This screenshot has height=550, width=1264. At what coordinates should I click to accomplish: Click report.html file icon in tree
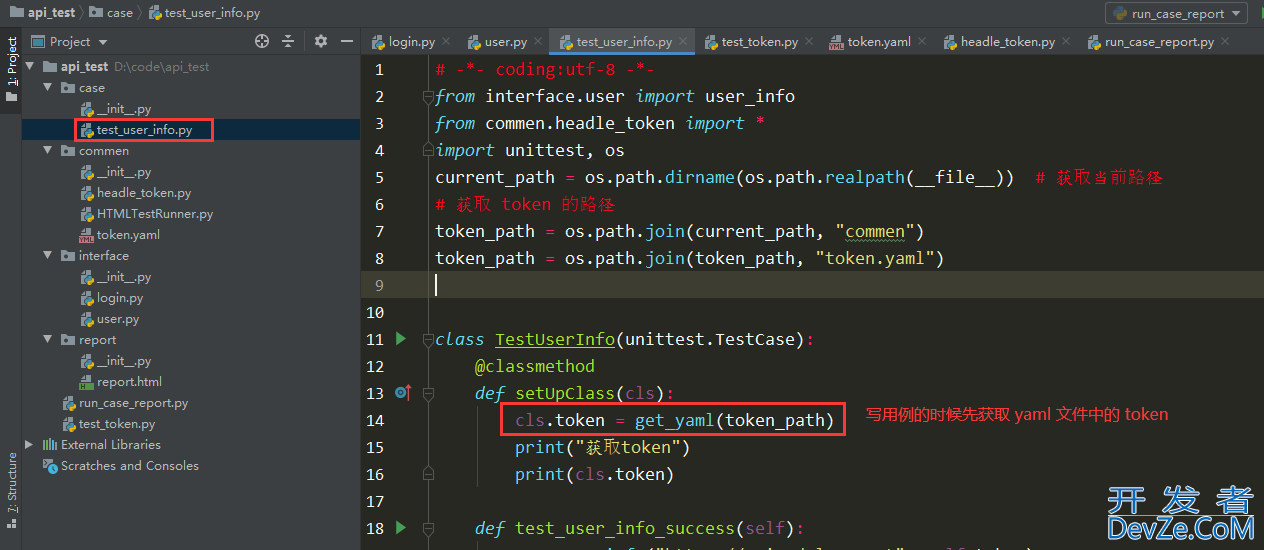pyautogui.click(x=87, y=382)
